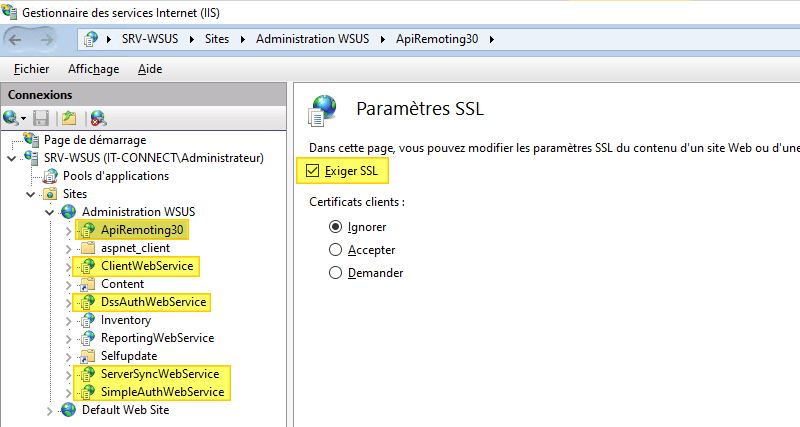Select the Accepter radio button
Image resolution: width=800 pixels, height=427 pixels.
[336, 250]
